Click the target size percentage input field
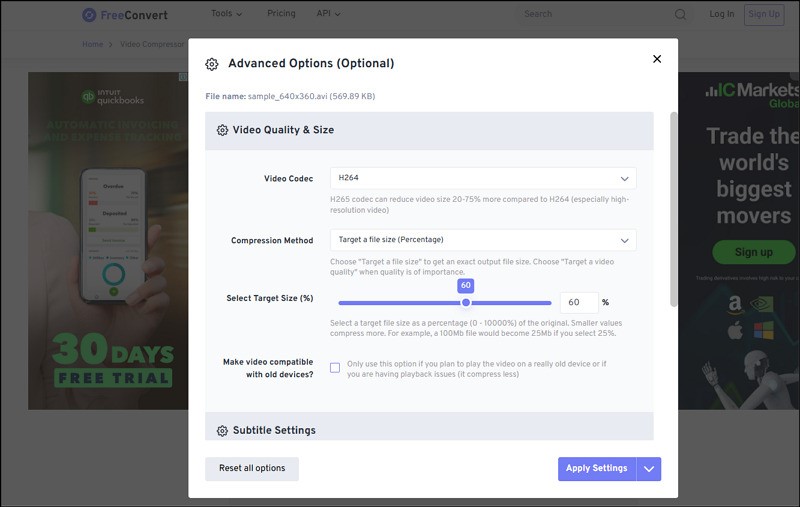The image size is (800, 507). pyautogui.click(x=579, y=302)
